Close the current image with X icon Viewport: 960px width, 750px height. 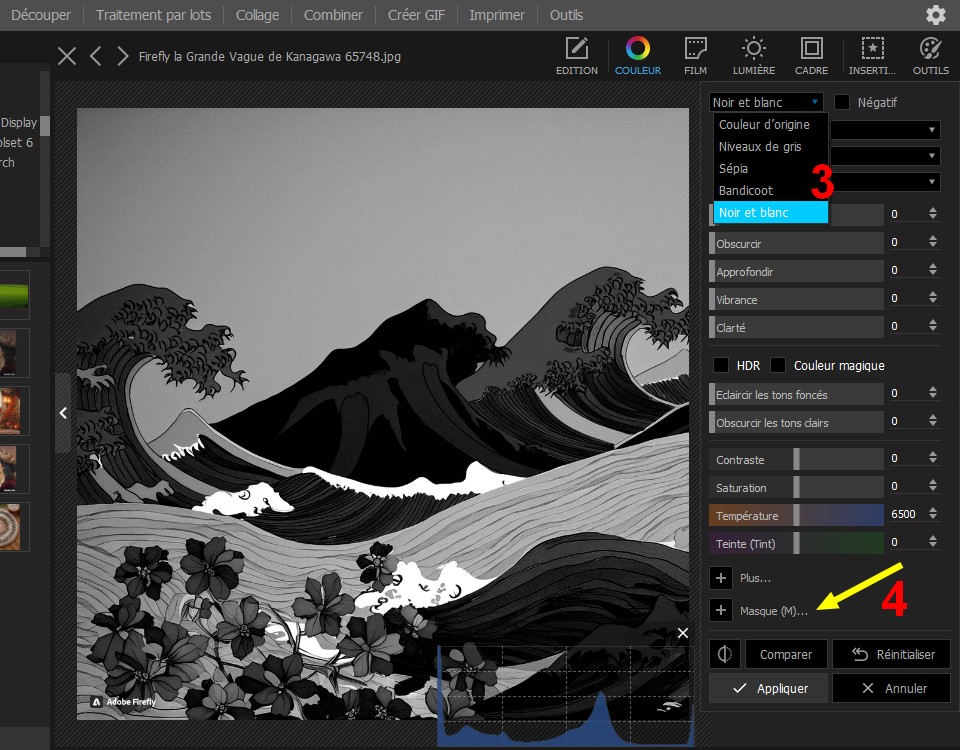(67, 56)
